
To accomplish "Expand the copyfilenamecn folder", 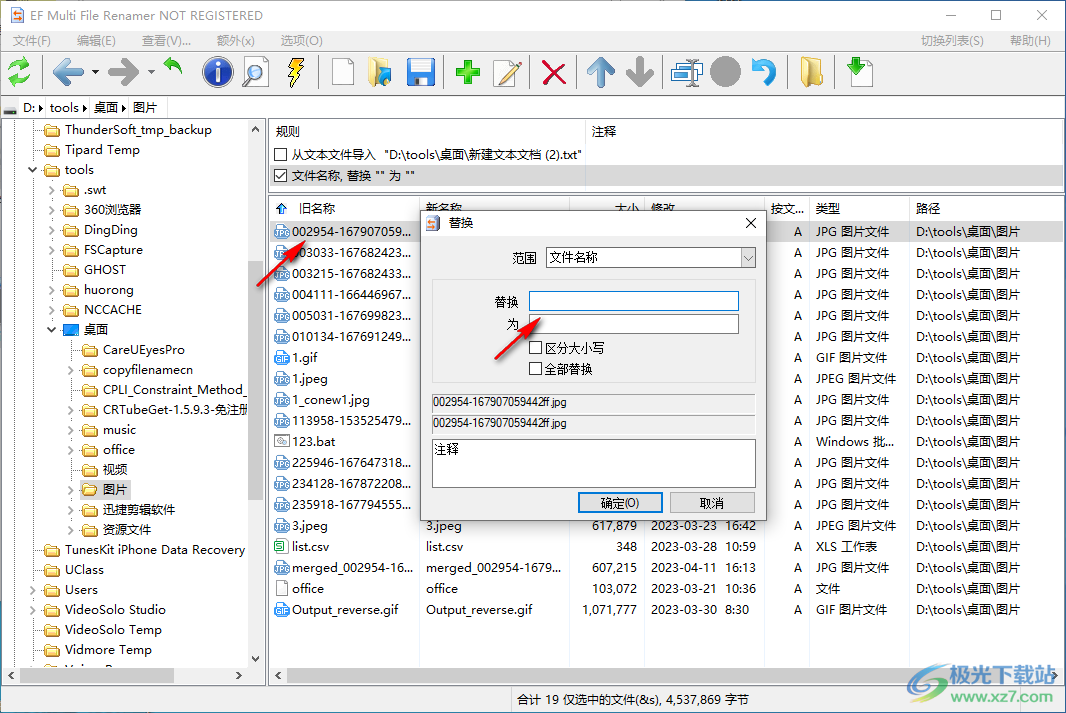I will 71,370.
